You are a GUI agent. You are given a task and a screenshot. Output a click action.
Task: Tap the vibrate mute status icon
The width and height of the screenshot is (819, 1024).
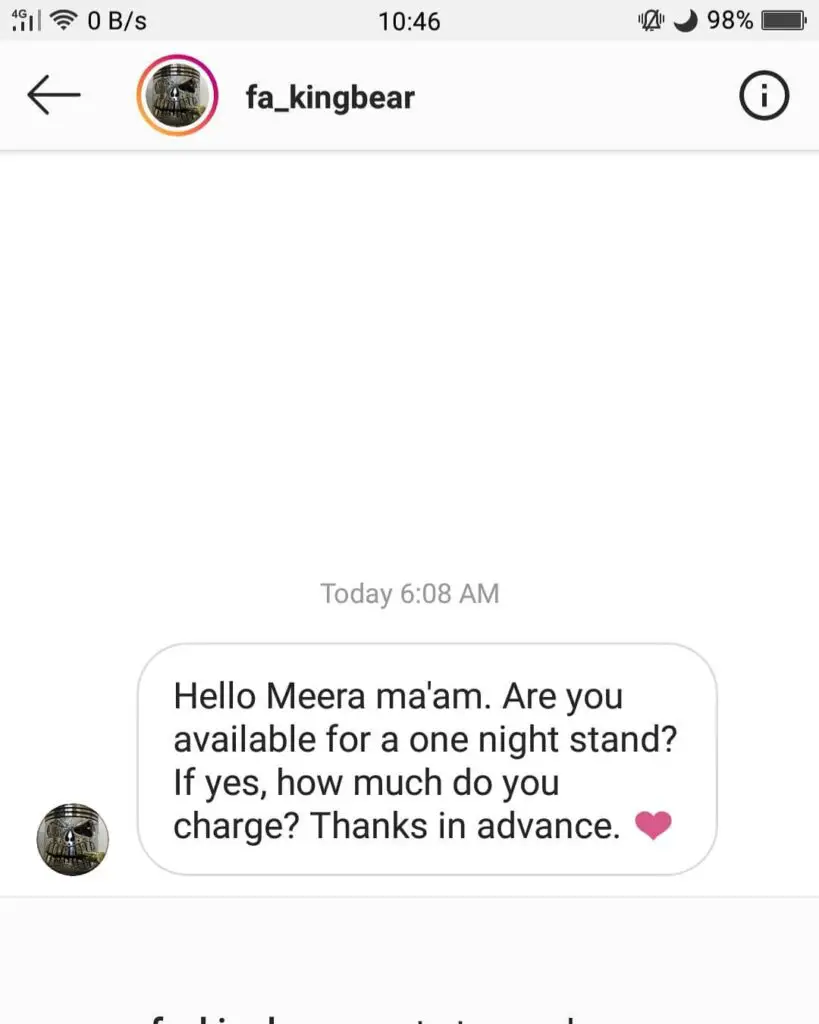(650, 21)
